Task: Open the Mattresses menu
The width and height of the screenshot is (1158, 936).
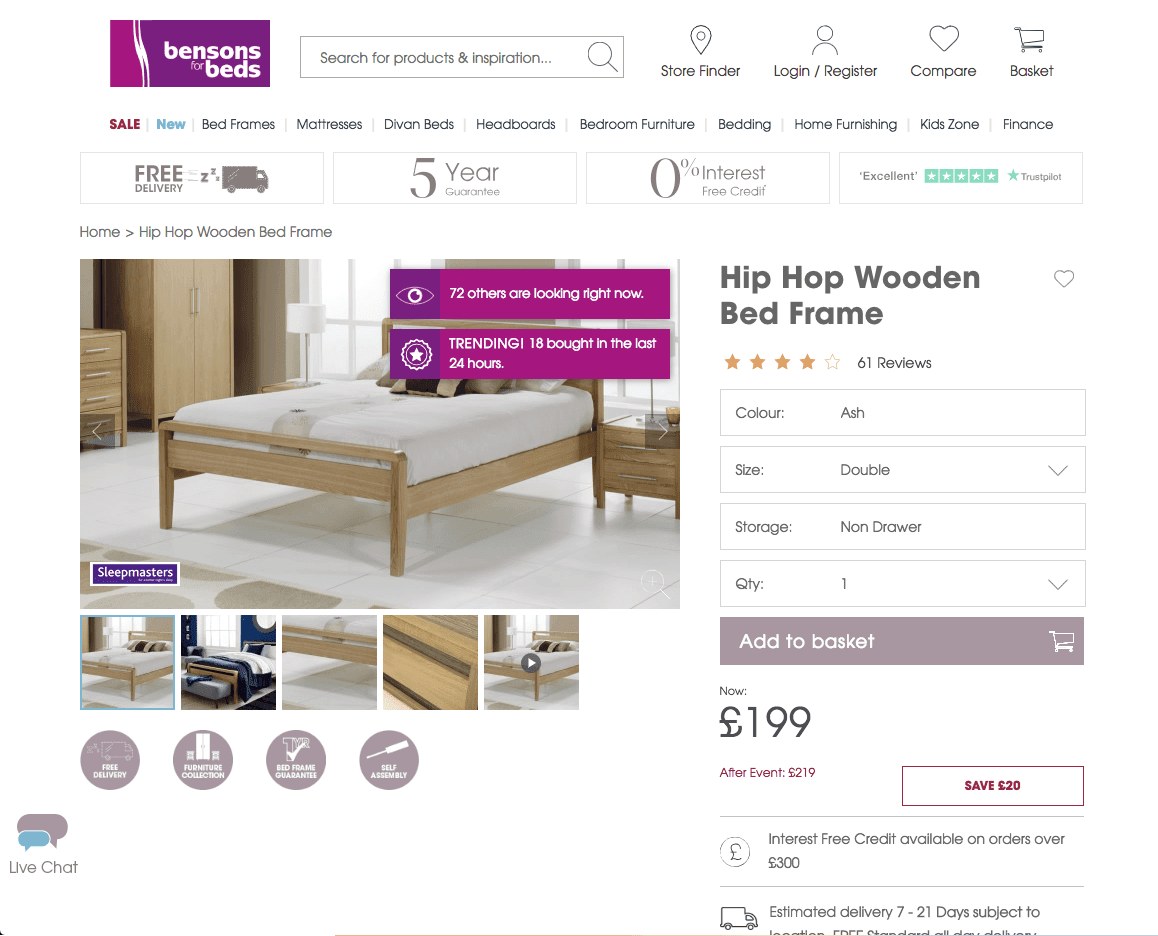Action: point(329,124)
